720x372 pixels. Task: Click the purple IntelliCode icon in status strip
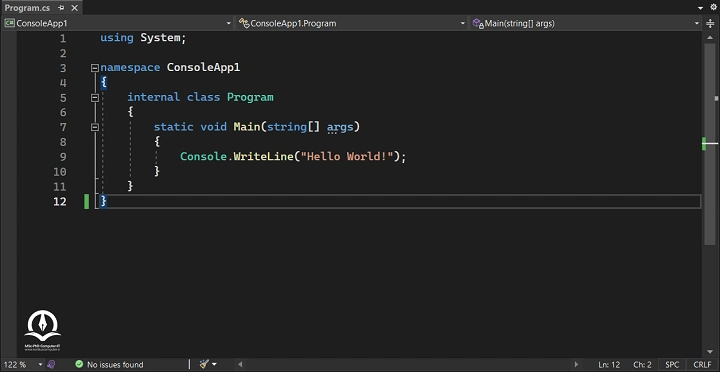(x=51, y=365)
